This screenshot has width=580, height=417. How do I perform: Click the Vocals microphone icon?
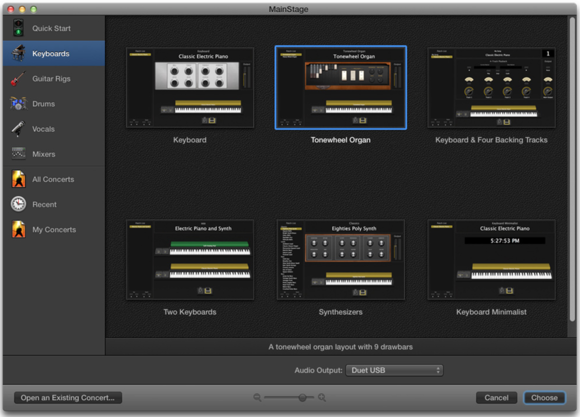18,129
